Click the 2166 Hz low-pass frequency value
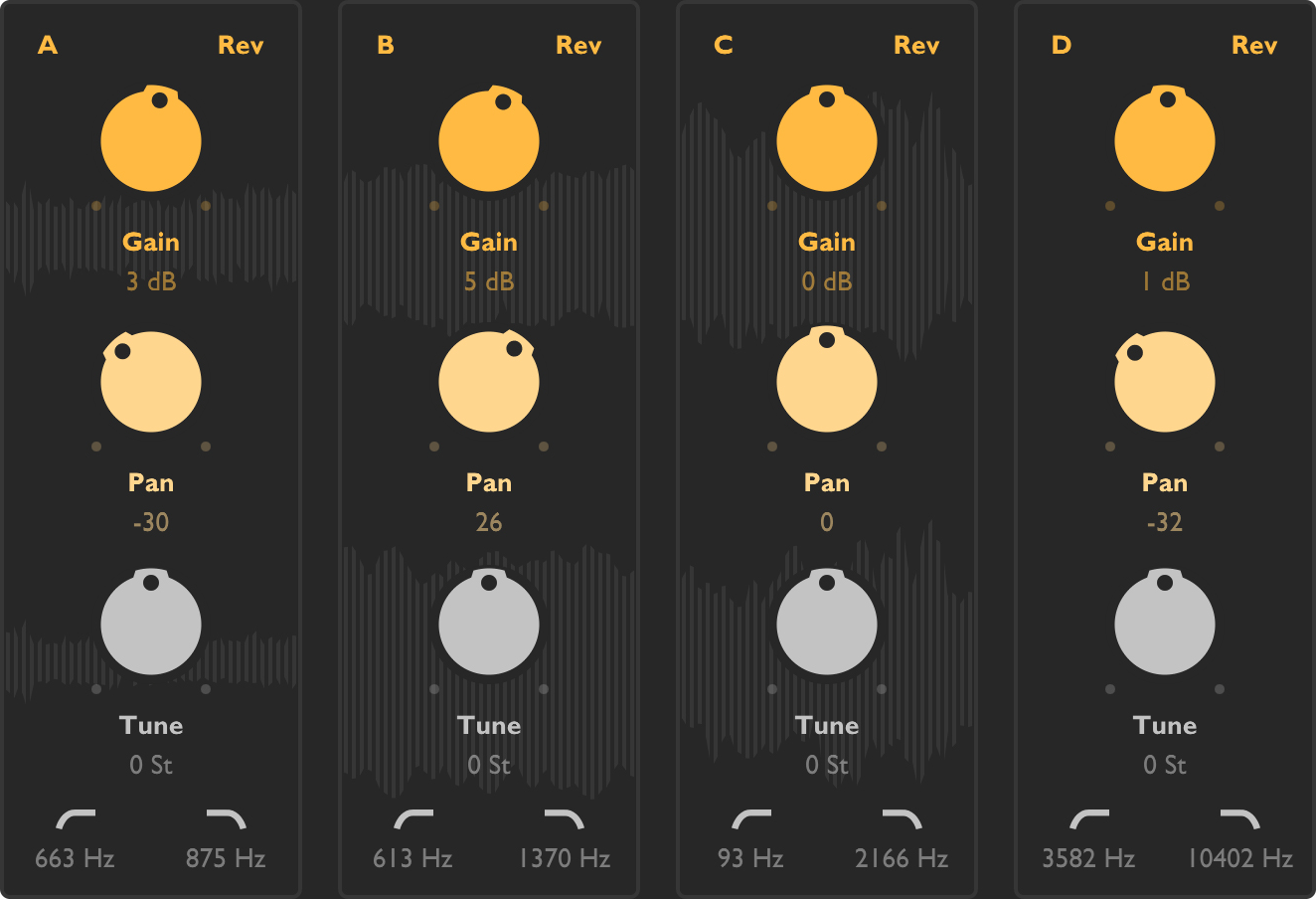The image size is (1316, 899). click(902, 859)
